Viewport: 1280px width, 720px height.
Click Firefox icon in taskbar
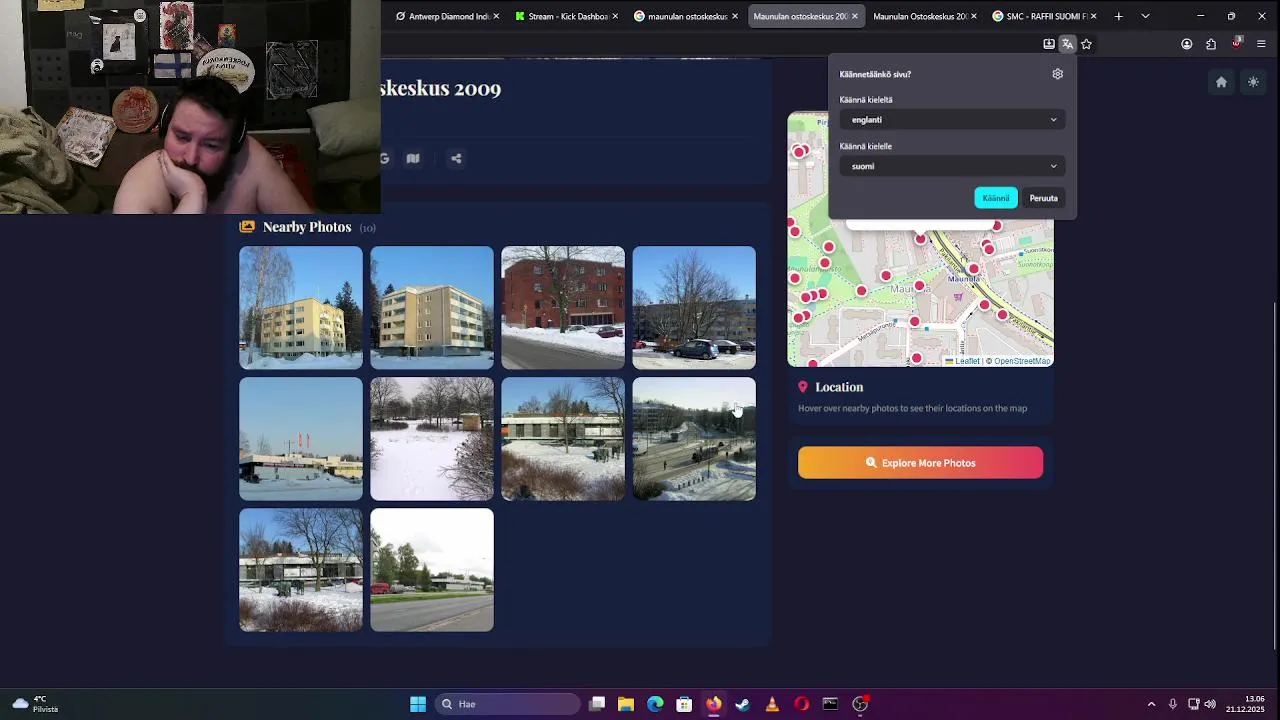[x=713, y=704]
